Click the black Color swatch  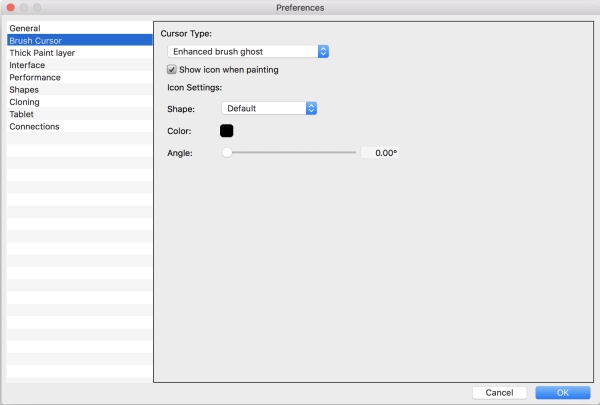tap(226, 130)
